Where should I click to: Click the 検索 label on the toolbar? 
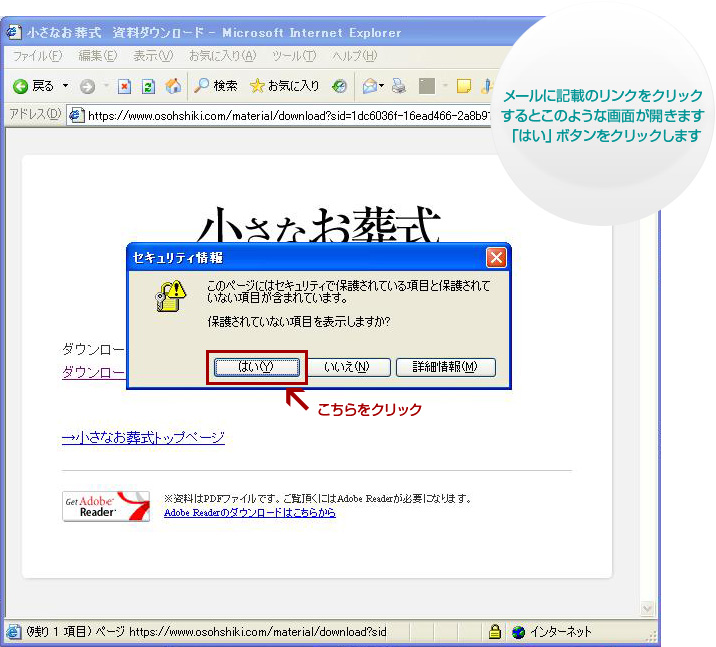point(226,85)
